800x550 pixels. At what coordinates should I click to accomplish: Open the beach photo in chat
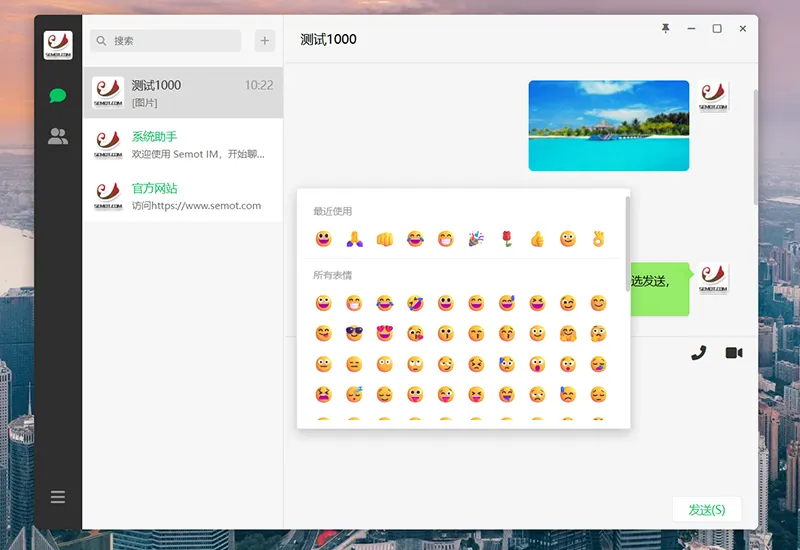[x=608, y=126]
